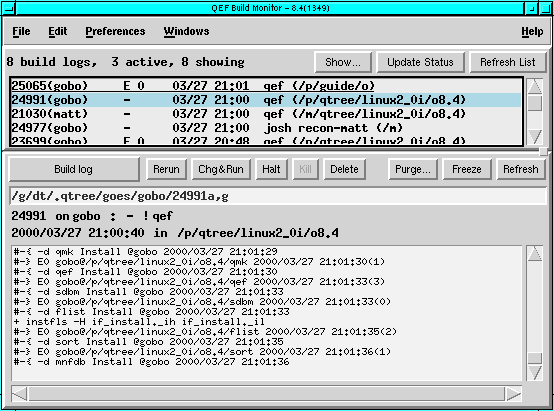Click the Chg&Run button

(x=221, y=169)
